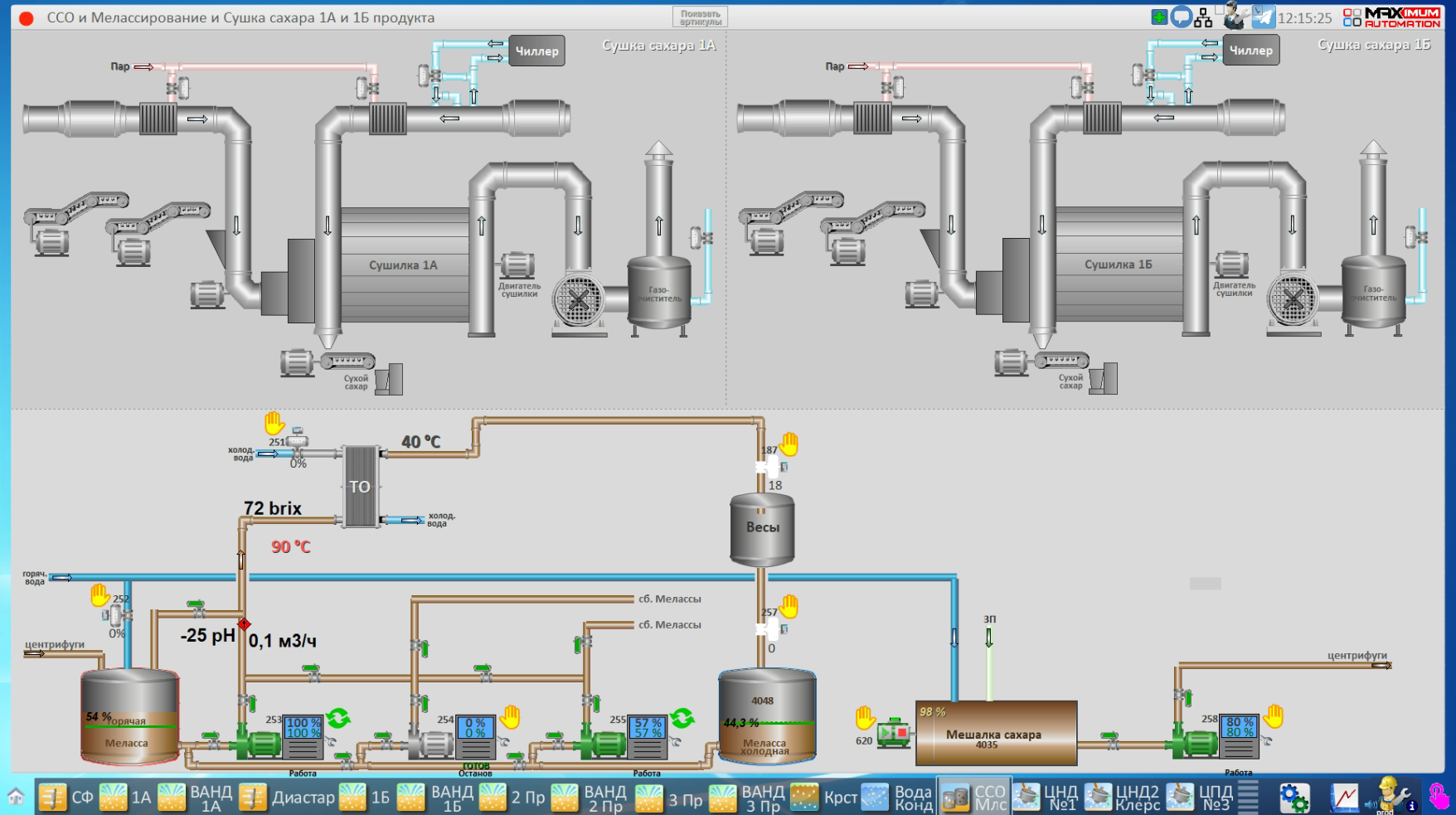Click the Меласса холодная tank level
This screenshot has width=1456, height=815.
click(x=766, y=723)
